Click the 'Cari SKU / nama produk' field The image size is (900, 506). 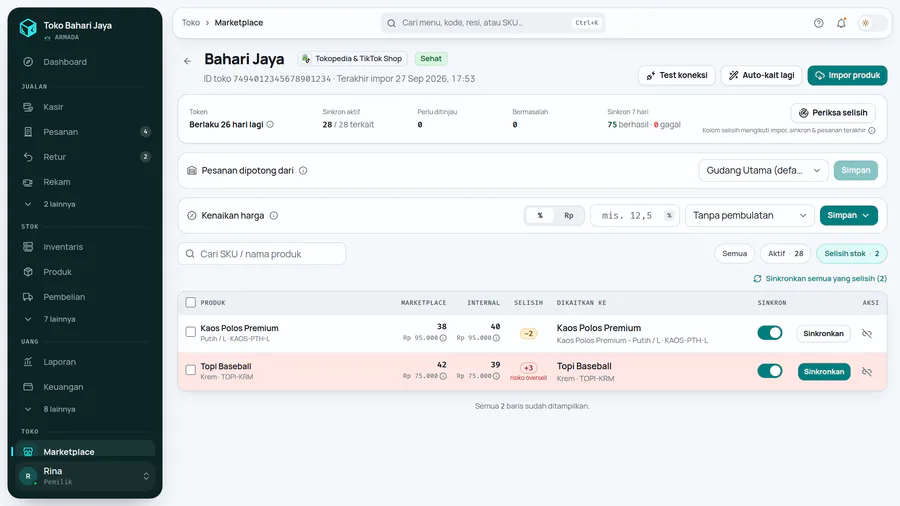(x=262, y=254)
